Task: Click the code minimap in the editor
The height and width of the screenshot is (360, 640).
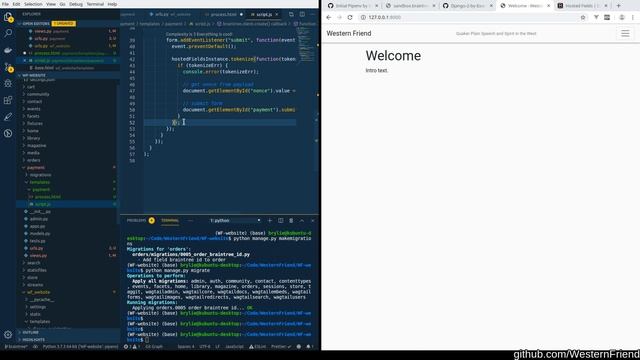Action: [304, 45]
